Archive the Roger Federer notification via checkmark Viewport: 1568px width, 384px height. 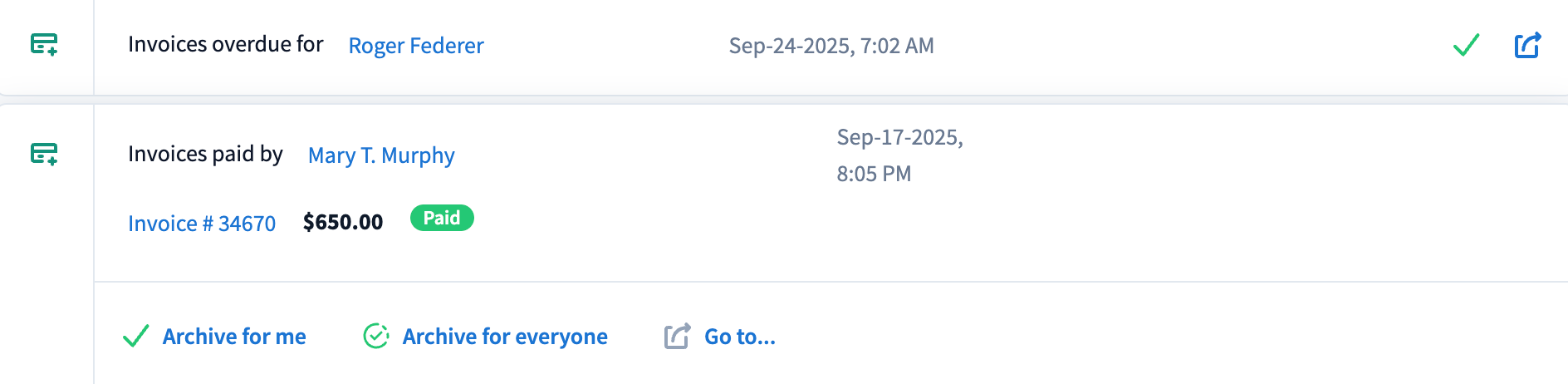1466,45
